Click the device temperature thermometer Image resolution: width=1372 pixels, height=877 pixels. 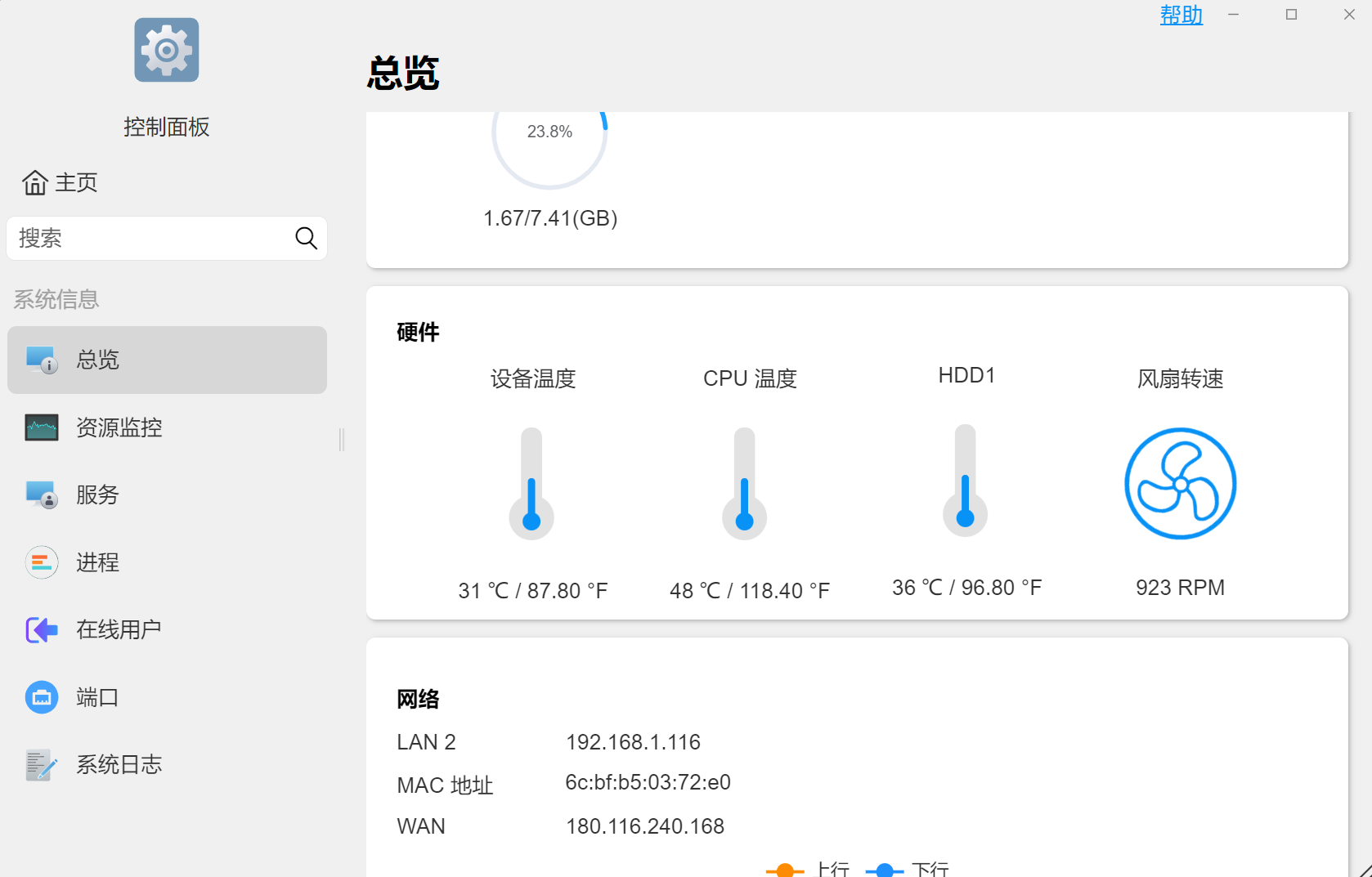pos(531,484)
